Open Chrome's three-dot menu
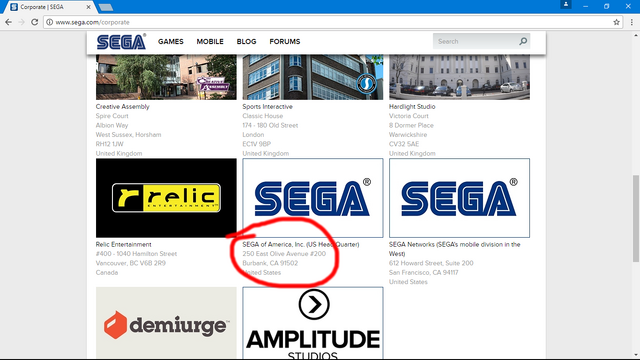Image resolution: width=640 pixels, height=360 pixels. [631, 22]
